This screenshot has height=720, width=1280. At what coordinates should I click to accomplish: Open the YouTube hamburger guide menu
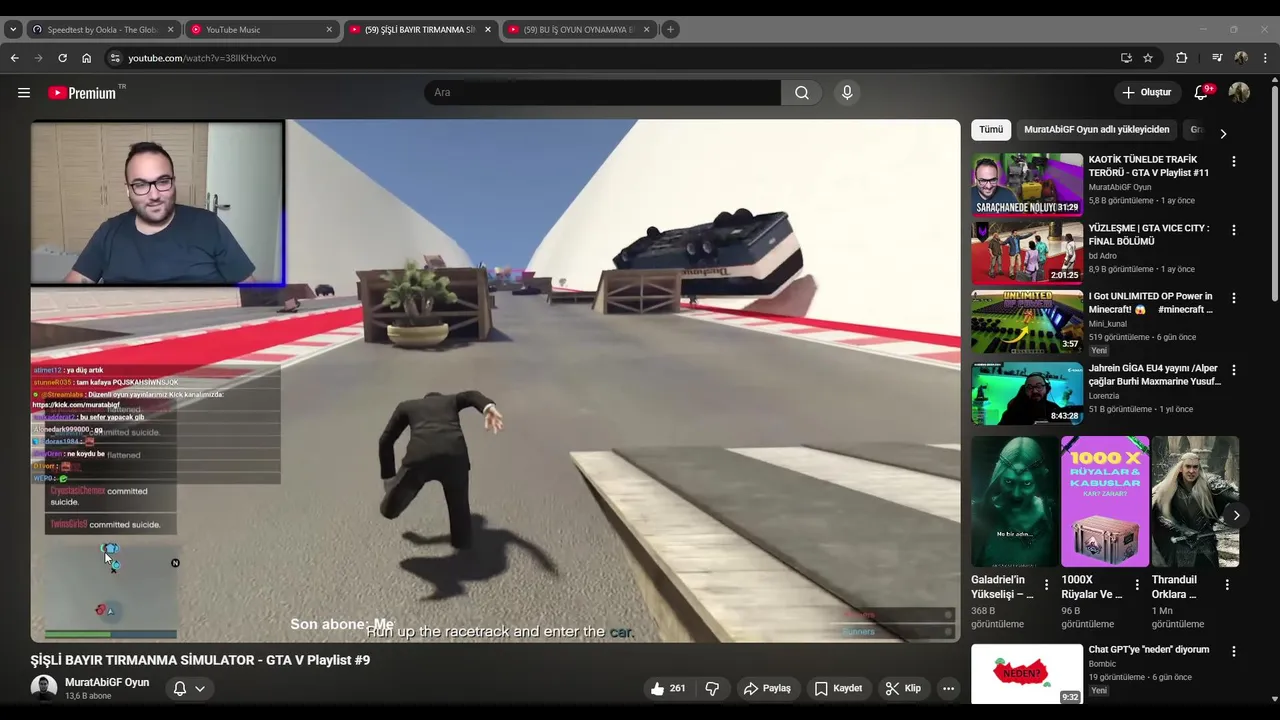(24, 93)
